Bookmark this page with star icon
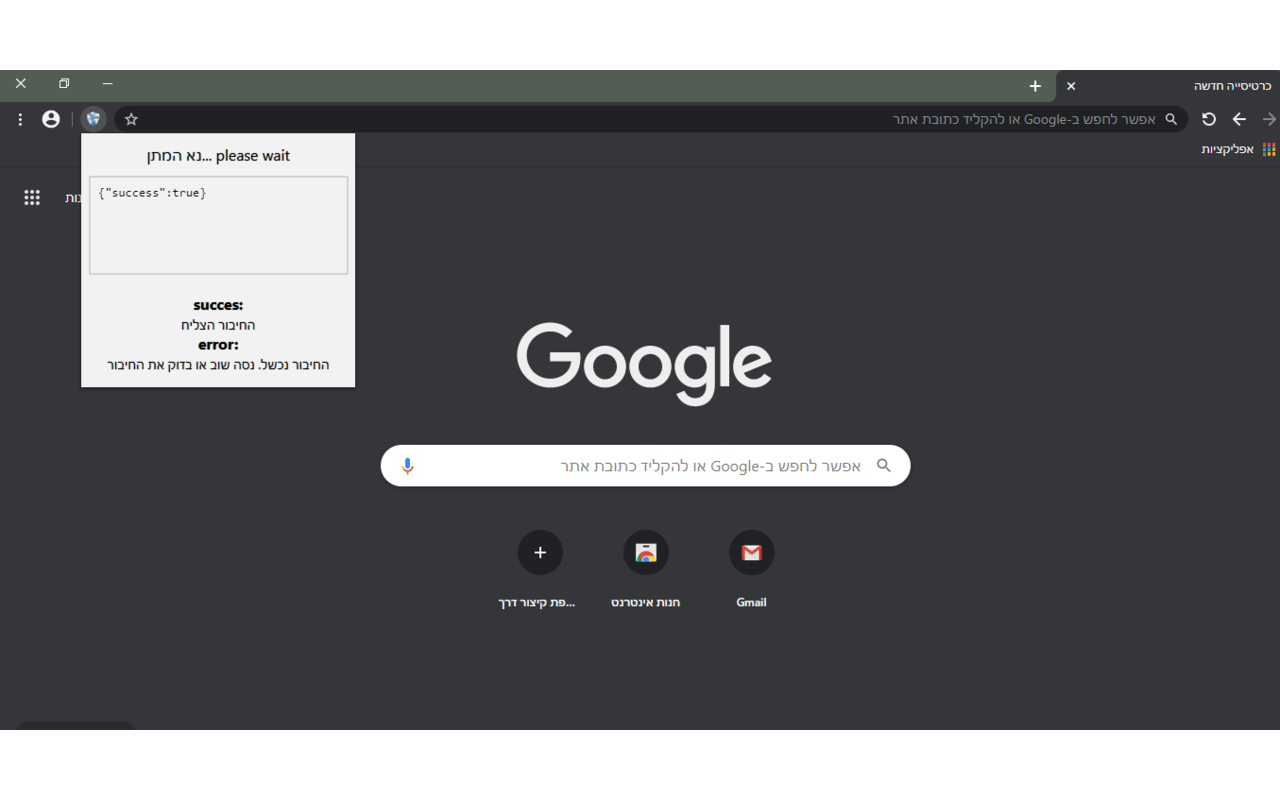This screenshot has width=1280, height=800. click(x=131, y=119)
